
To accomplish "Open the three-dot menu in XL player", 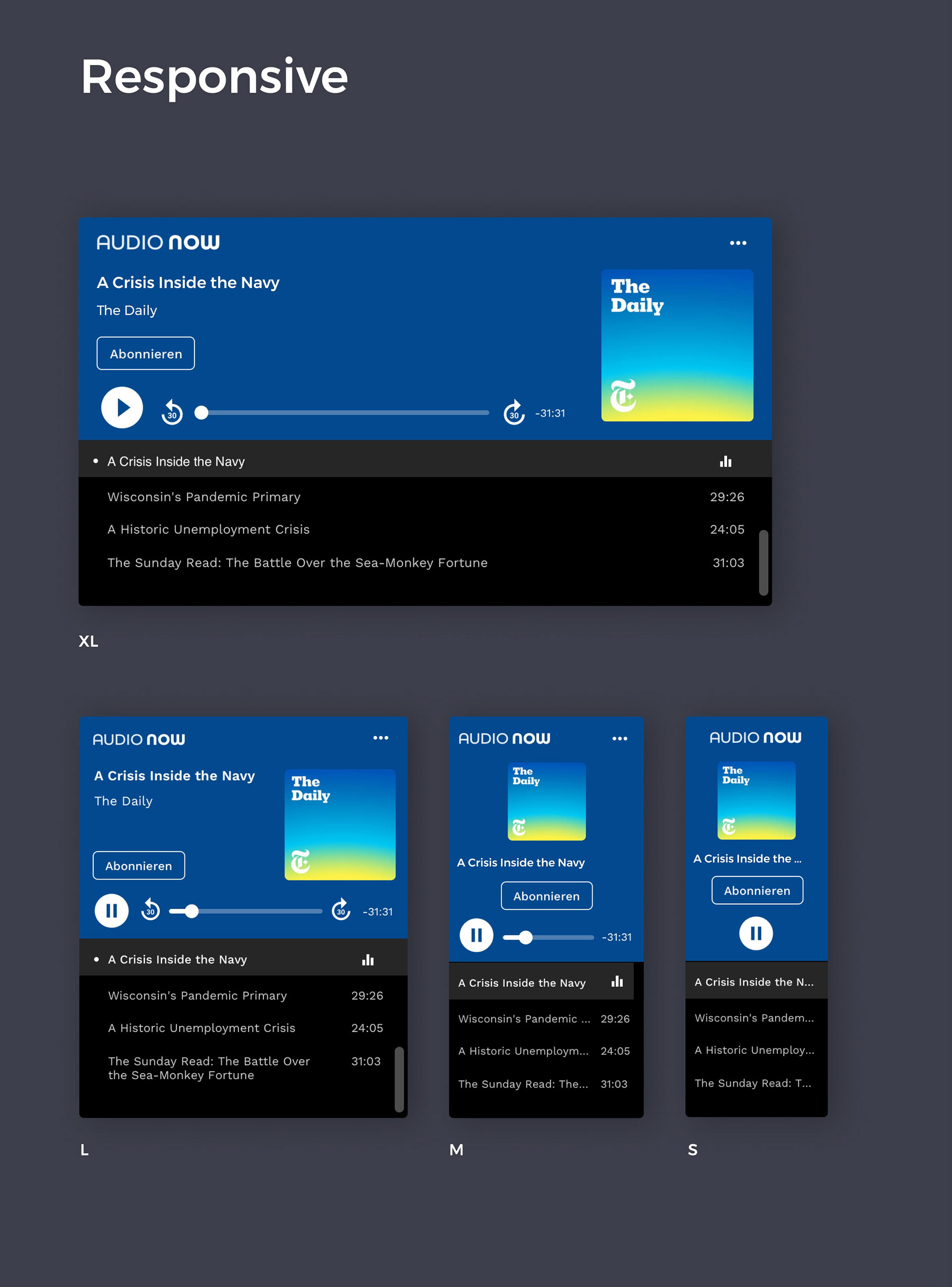I will 738,243.
